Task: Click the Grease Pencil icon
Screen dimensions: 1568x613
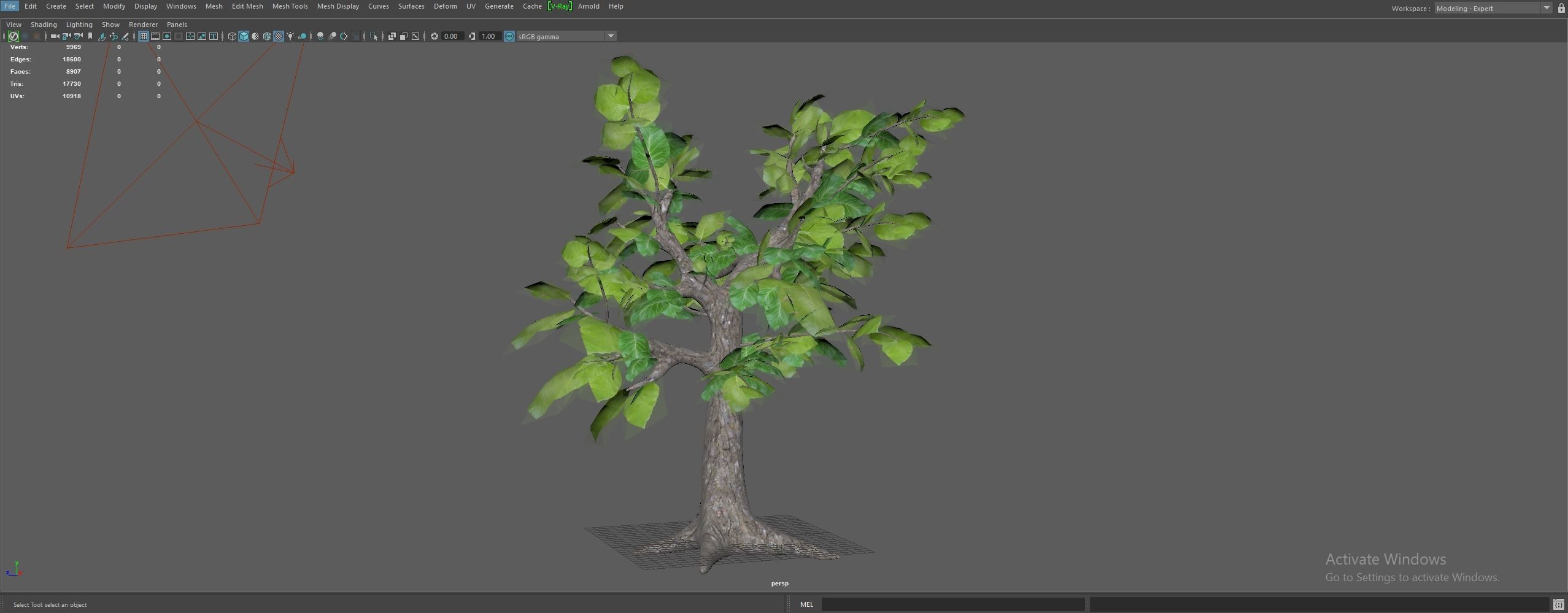Action: pos(125,36)
